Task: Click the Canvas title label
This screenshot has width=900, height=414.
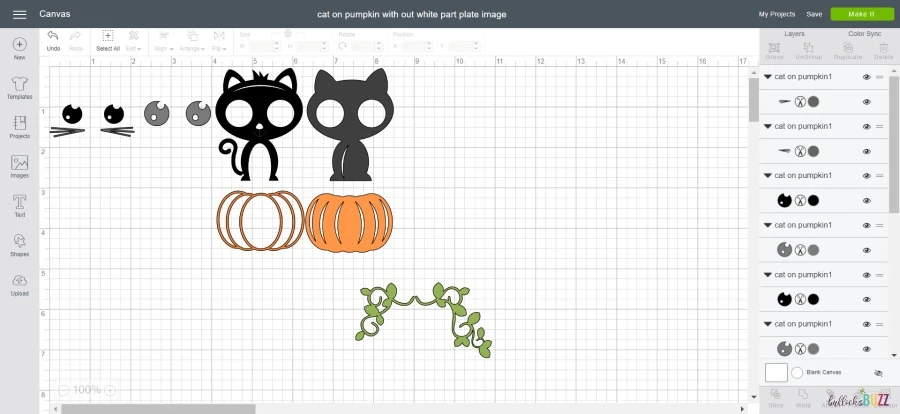Action: coord(55,14)
